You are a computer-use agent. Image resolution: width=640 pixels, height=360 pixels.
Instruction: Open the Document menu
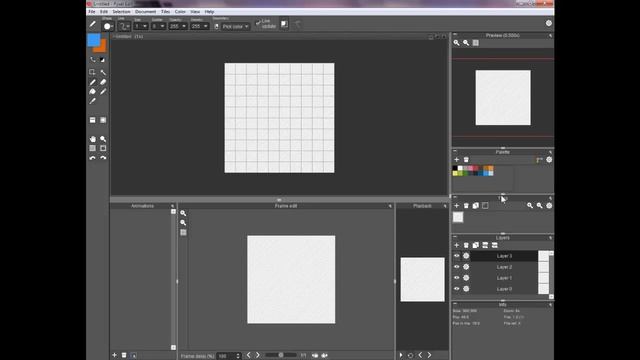click(145, 12)
